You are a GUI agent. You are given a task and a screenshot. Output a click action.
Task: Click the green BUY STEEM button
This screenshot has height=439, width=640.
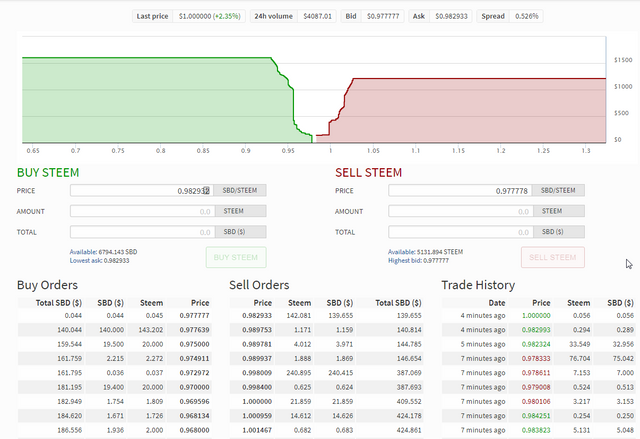pyautogui.click(x=236, y=257)
